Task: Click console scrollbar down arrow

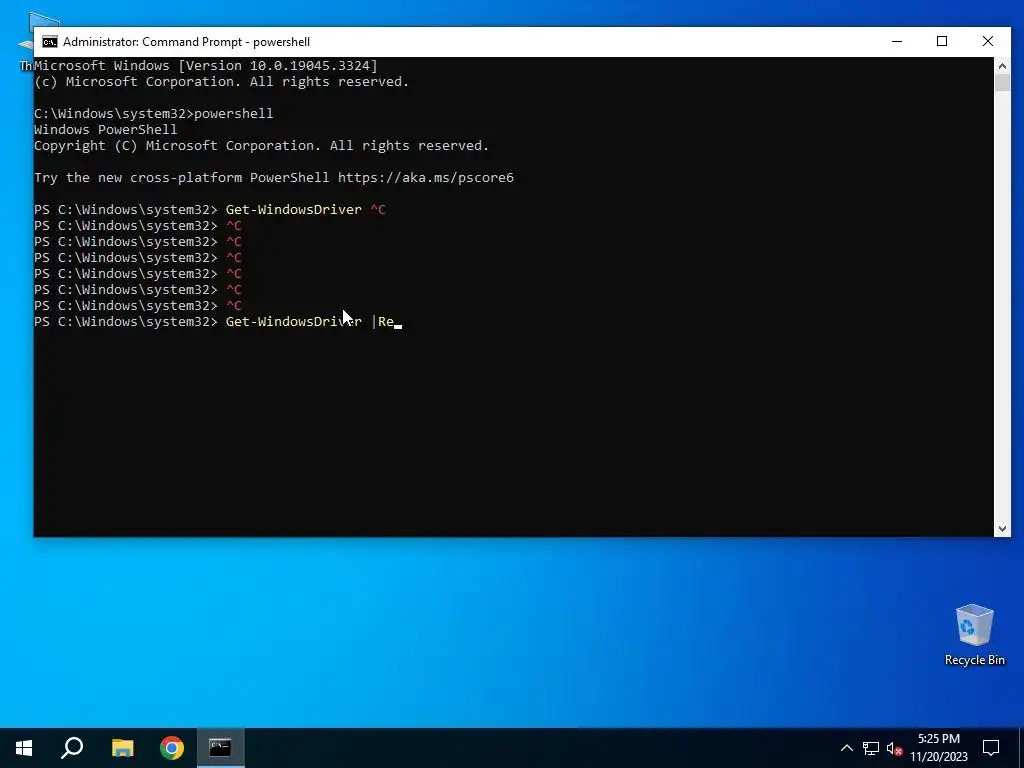Action: (1002, 529)
